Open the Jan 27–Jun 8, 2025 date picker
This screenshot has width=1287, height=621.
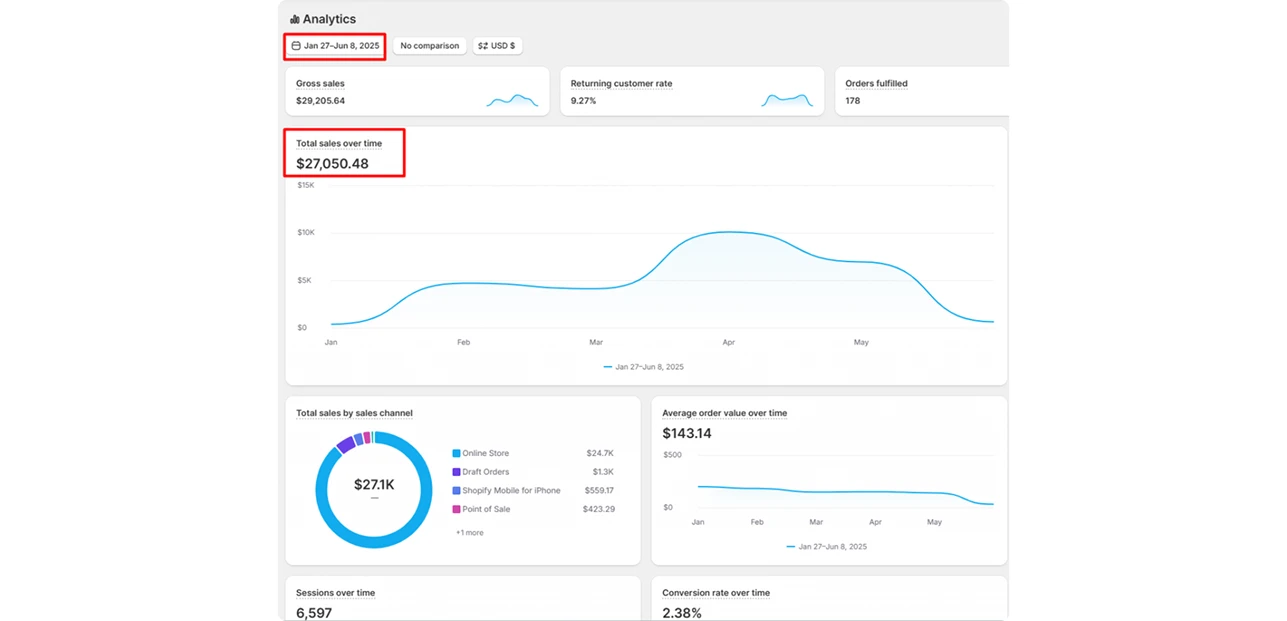(335, 46)
